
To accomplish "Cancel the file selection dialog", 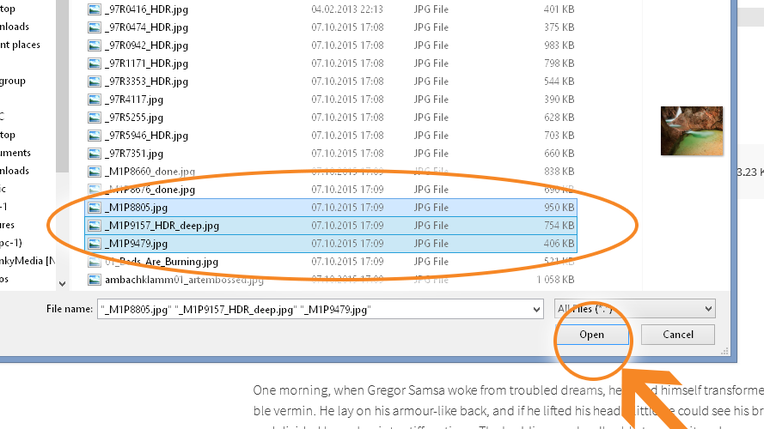I will click(x=677, y=335).
